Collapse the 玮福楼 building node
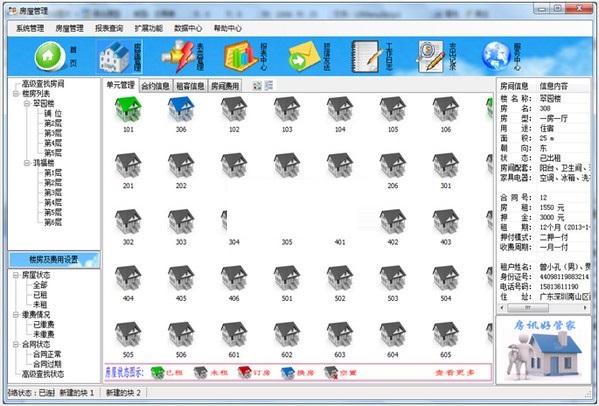Image resolution: width=599 pixels, height=406 pixels. pyautogui.click(x=27, y=163)
